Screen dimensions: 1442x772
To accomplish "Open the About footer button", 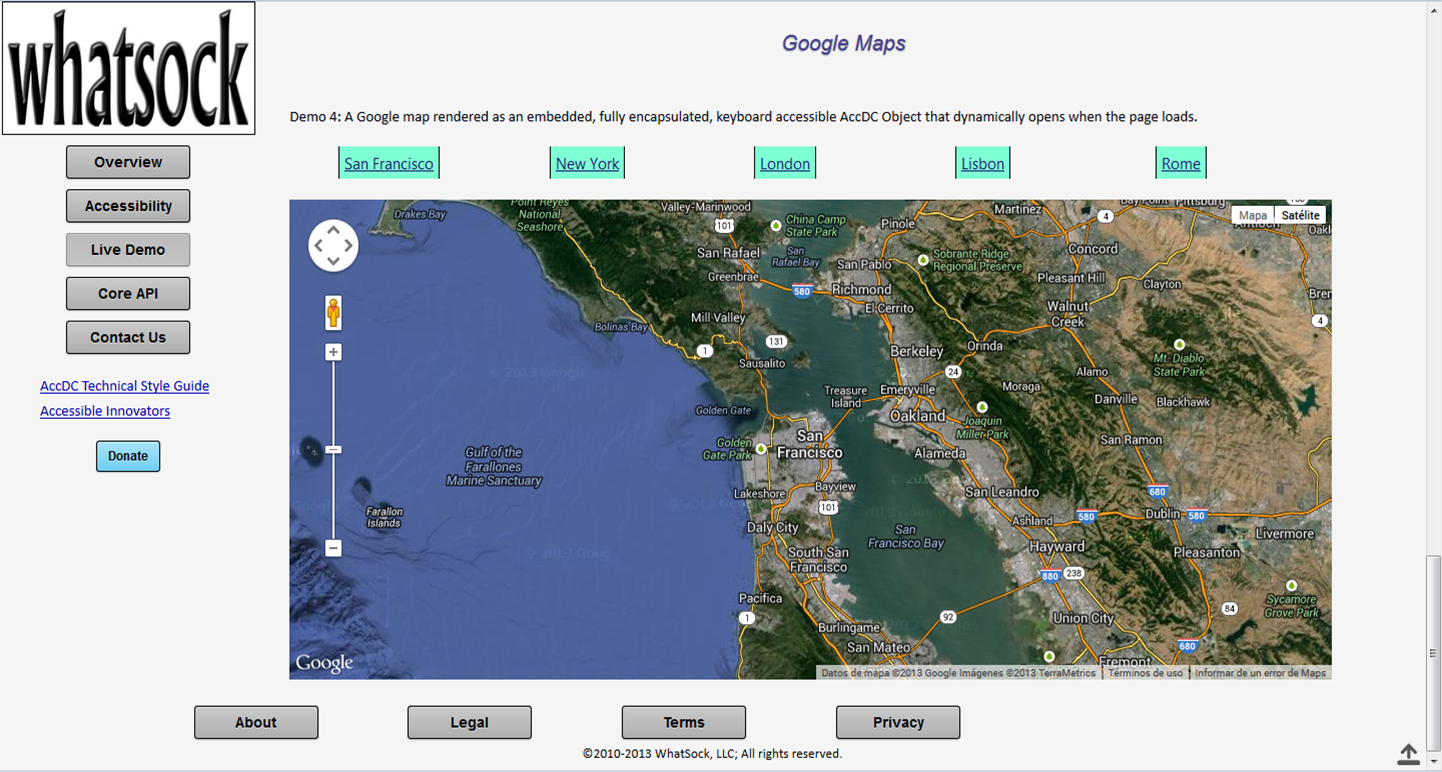I will tap(256, 722).
